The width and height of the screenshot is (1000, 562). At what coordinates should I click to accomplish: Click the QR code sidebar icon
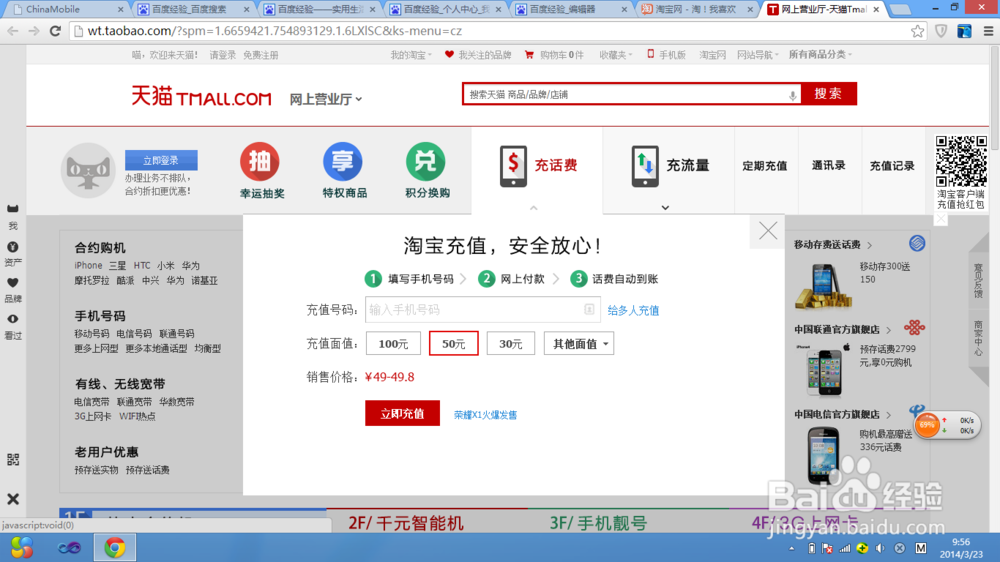click(x=13, y=459)
